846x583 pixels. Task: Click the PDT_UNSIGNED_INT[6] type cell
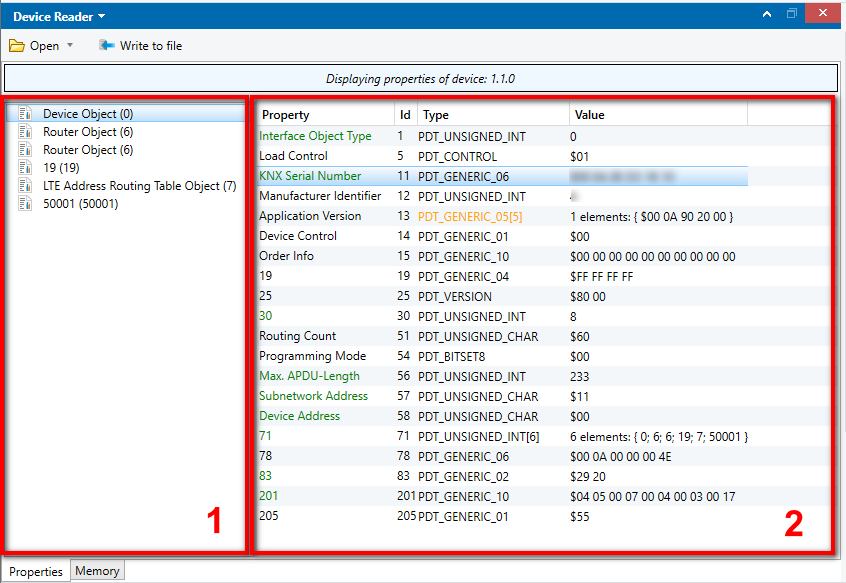[479, 436]
